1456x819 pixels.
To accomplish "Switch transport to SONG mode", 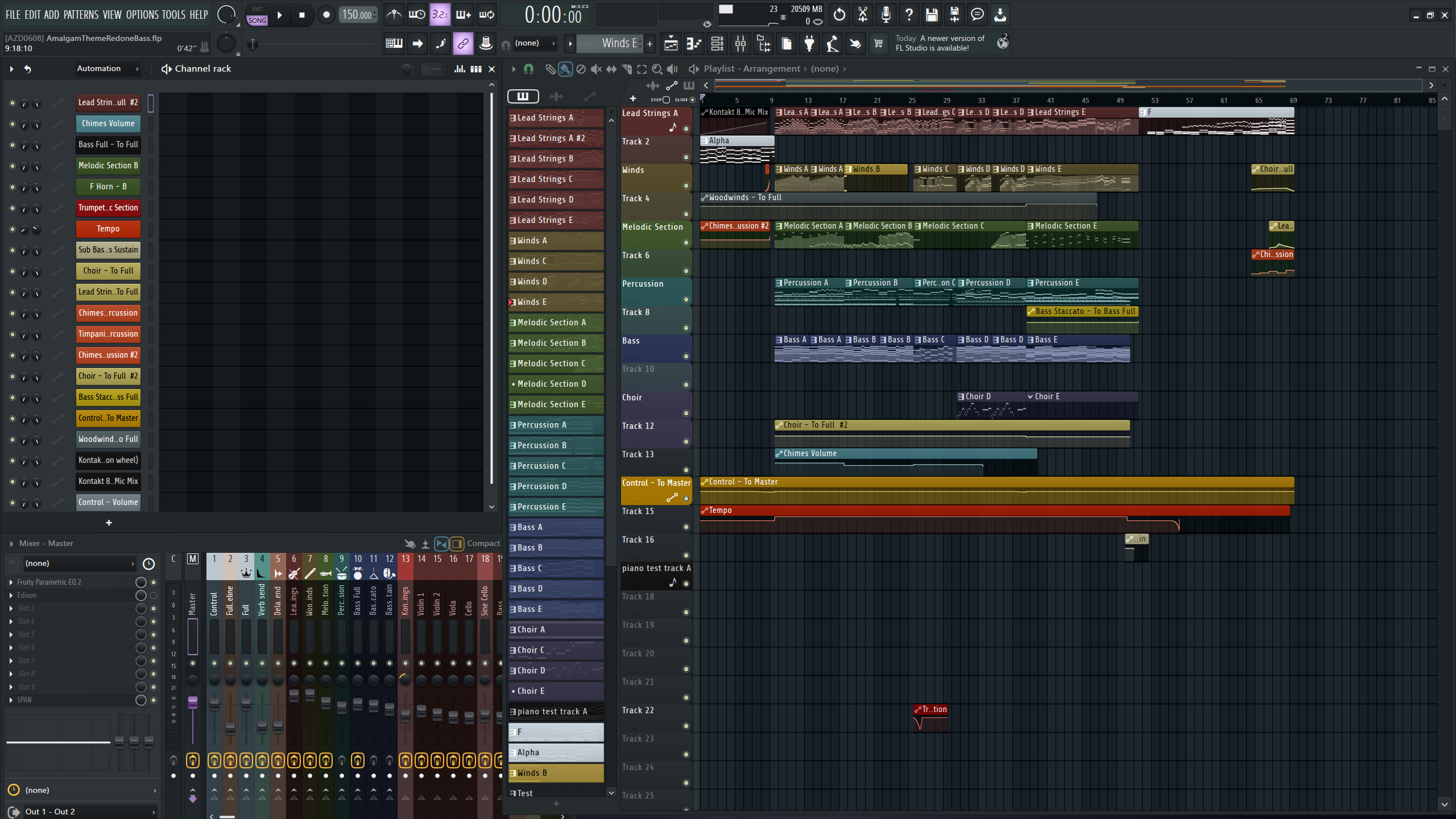I will coord(257,19).
